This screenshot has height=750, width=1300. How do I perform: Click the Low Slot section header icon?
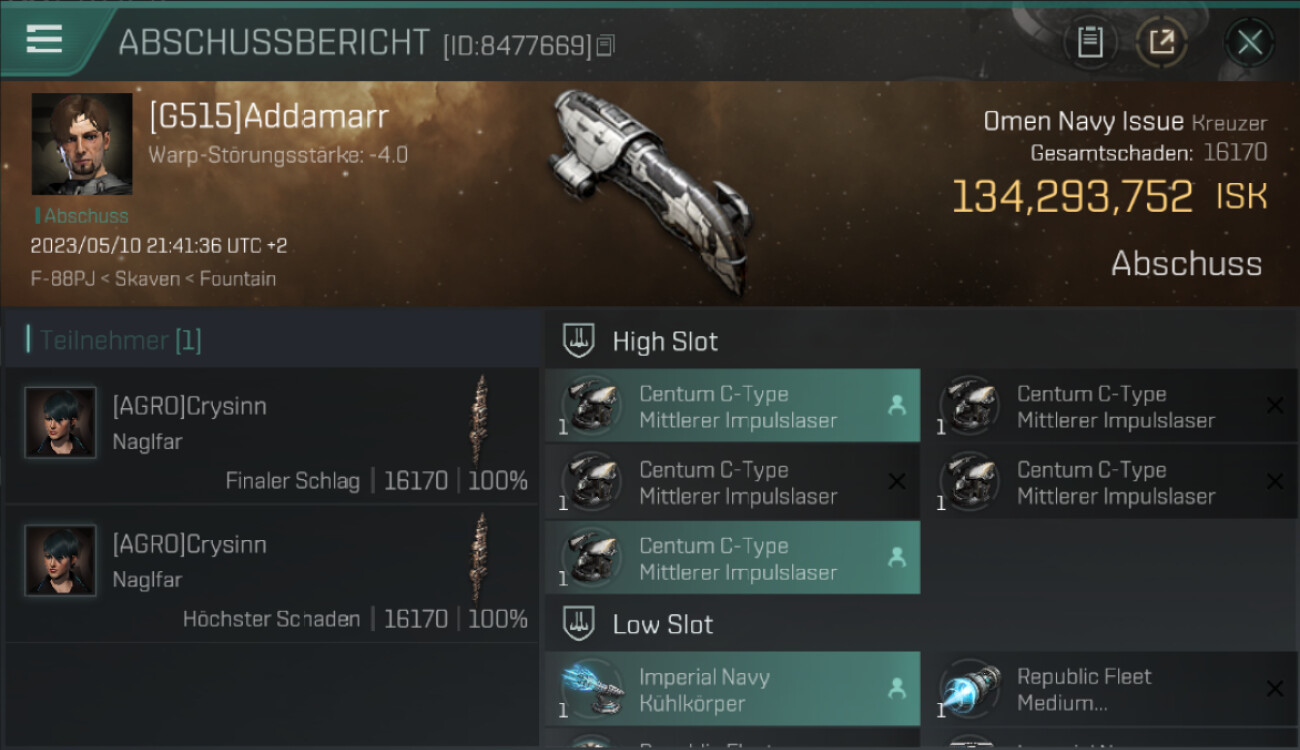[579, 624]
